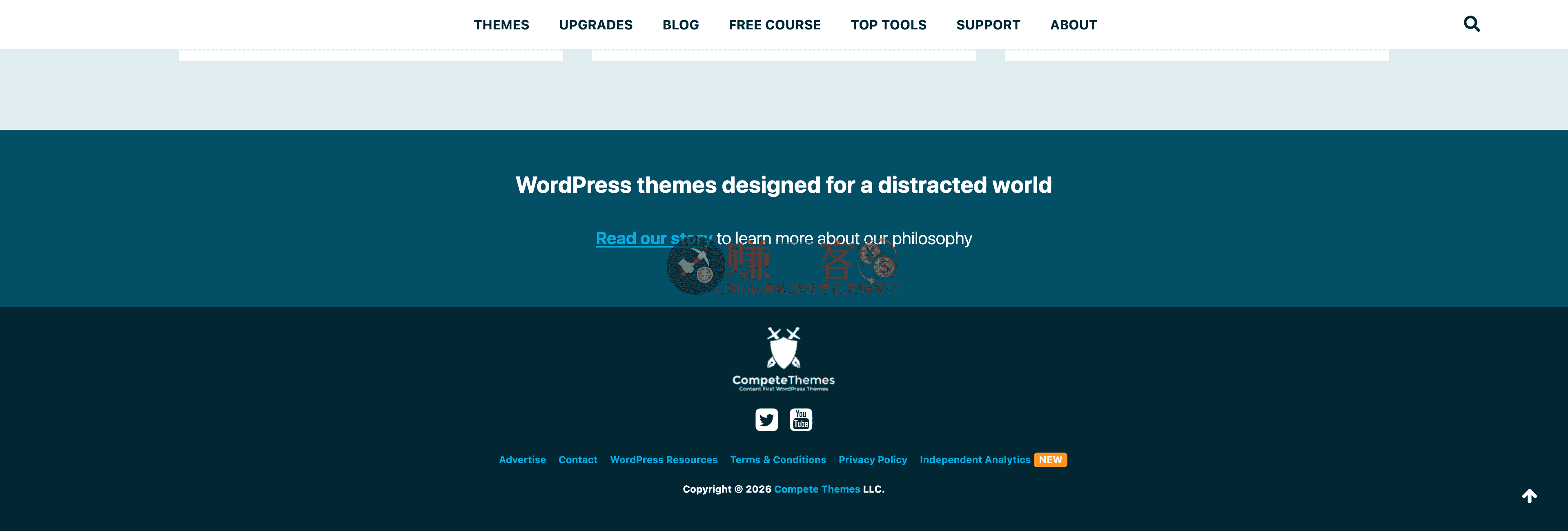Navigate to the ABOUT page

point(1074,25)
